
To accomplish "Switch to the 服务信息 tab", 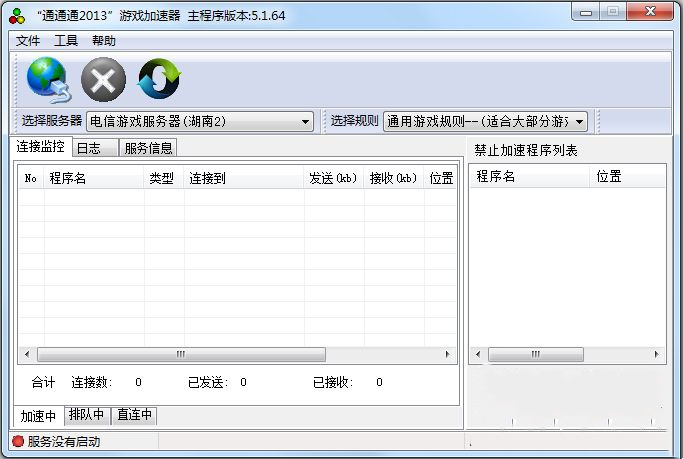I will [x=148, y=148].
